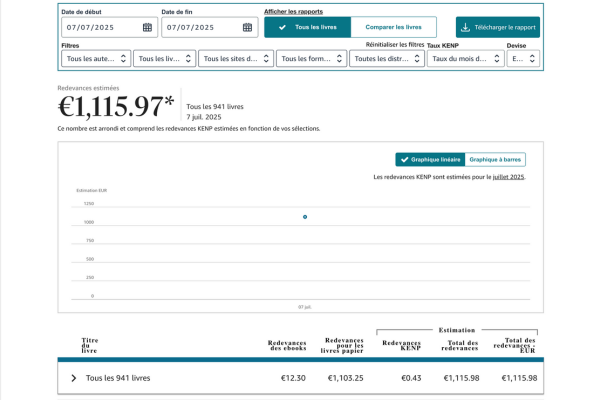Viewport: 600px width, 400px height.
Task: Select the Graphique linéaire chart option
Action: pyautogui.click(x=430, y=159)
